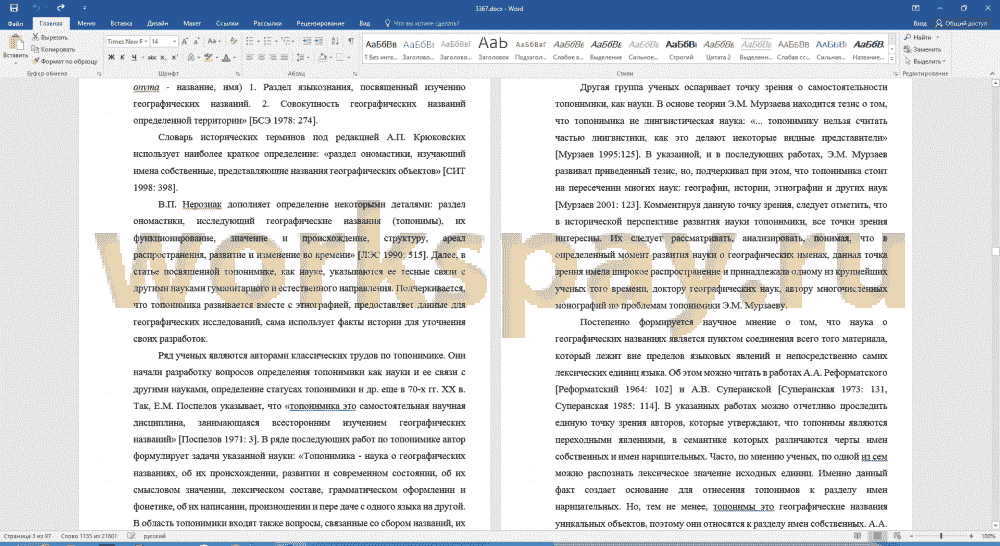1000x546 pixels.
Task: Decrease font size with the small A icon
Action: (196, 41)
